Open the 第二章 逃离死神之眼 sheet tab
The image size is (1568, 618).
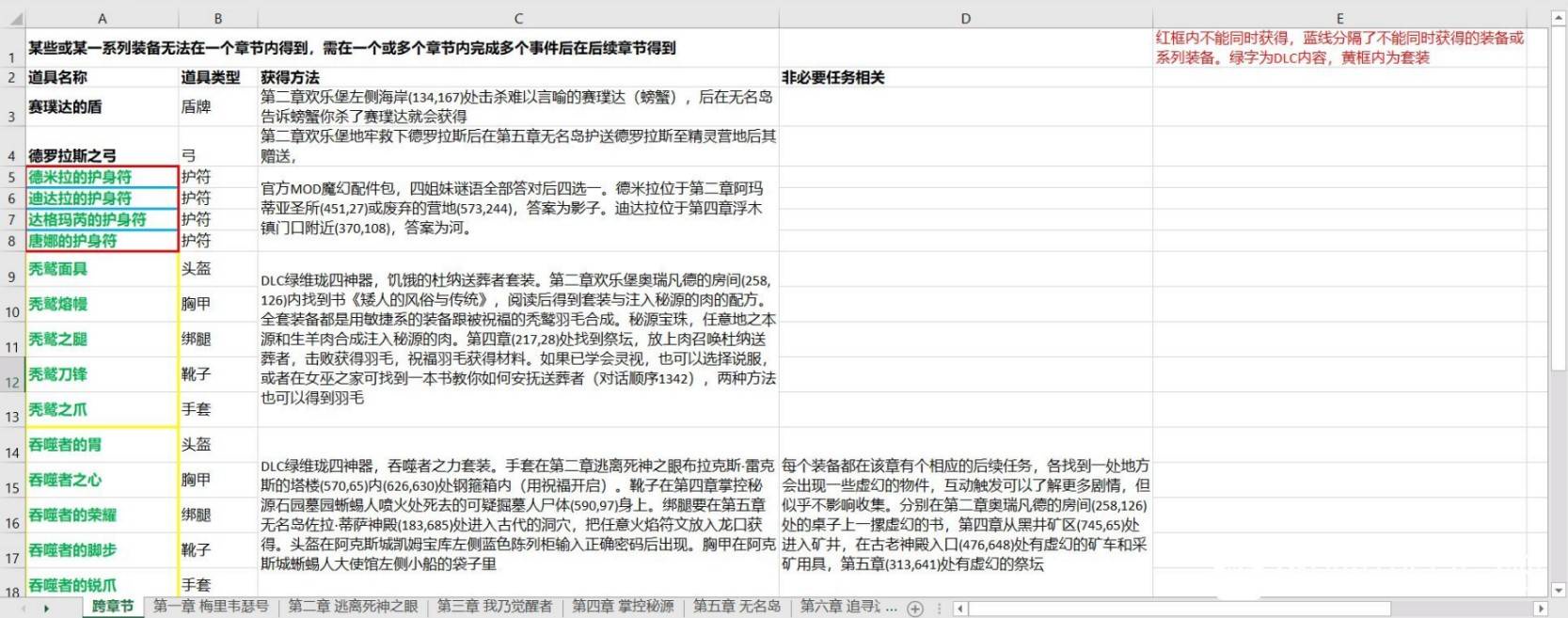point(353,607)
